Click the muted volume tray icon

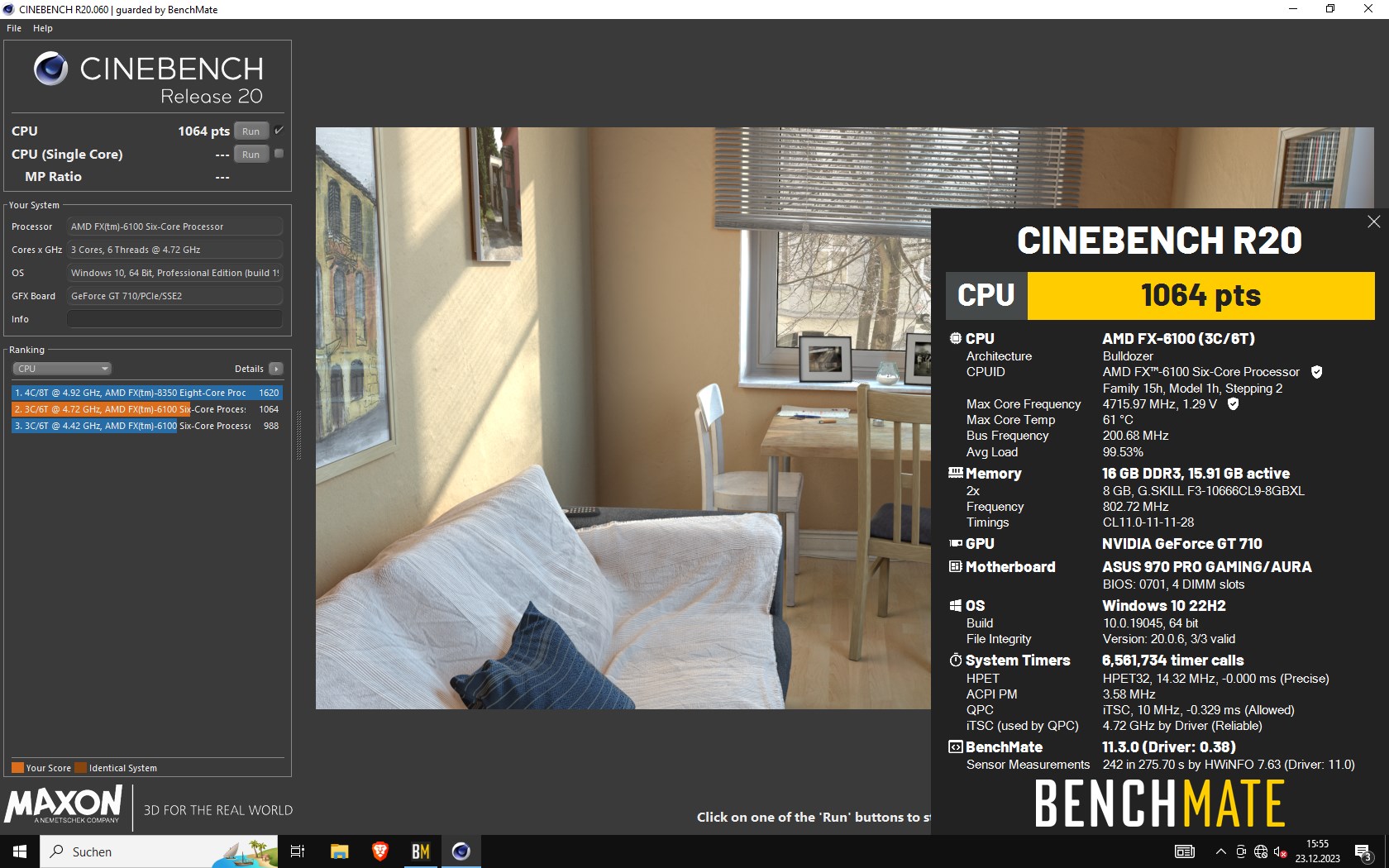(x=1280, y=851)
